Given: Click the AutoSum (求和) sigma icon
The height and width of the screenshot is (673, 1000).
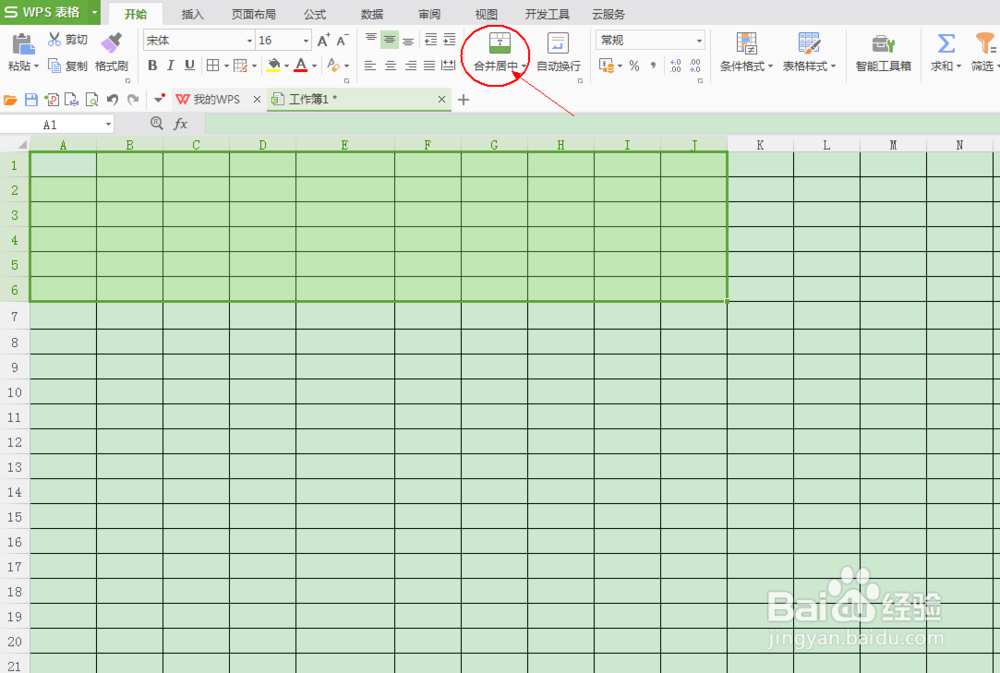Looking at the screenshot, I should pyautogui.click(x=946, y=43).
